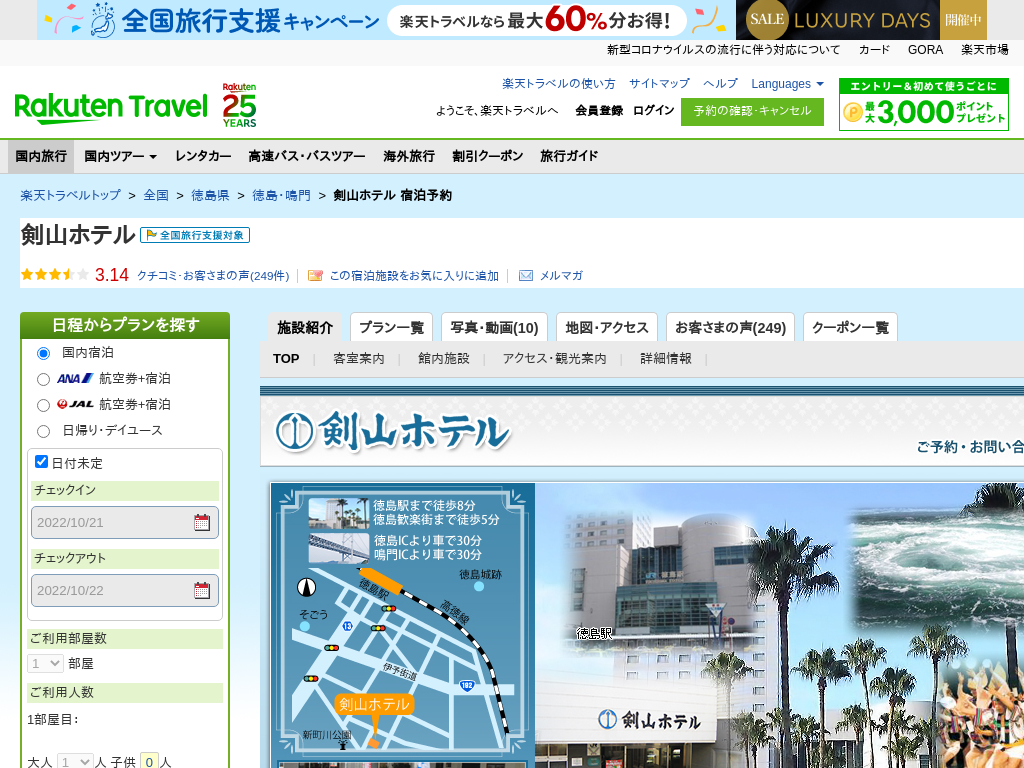
Task: Go to 楽天トラベルトップ breadcrumb
Action: pos(71,195)
